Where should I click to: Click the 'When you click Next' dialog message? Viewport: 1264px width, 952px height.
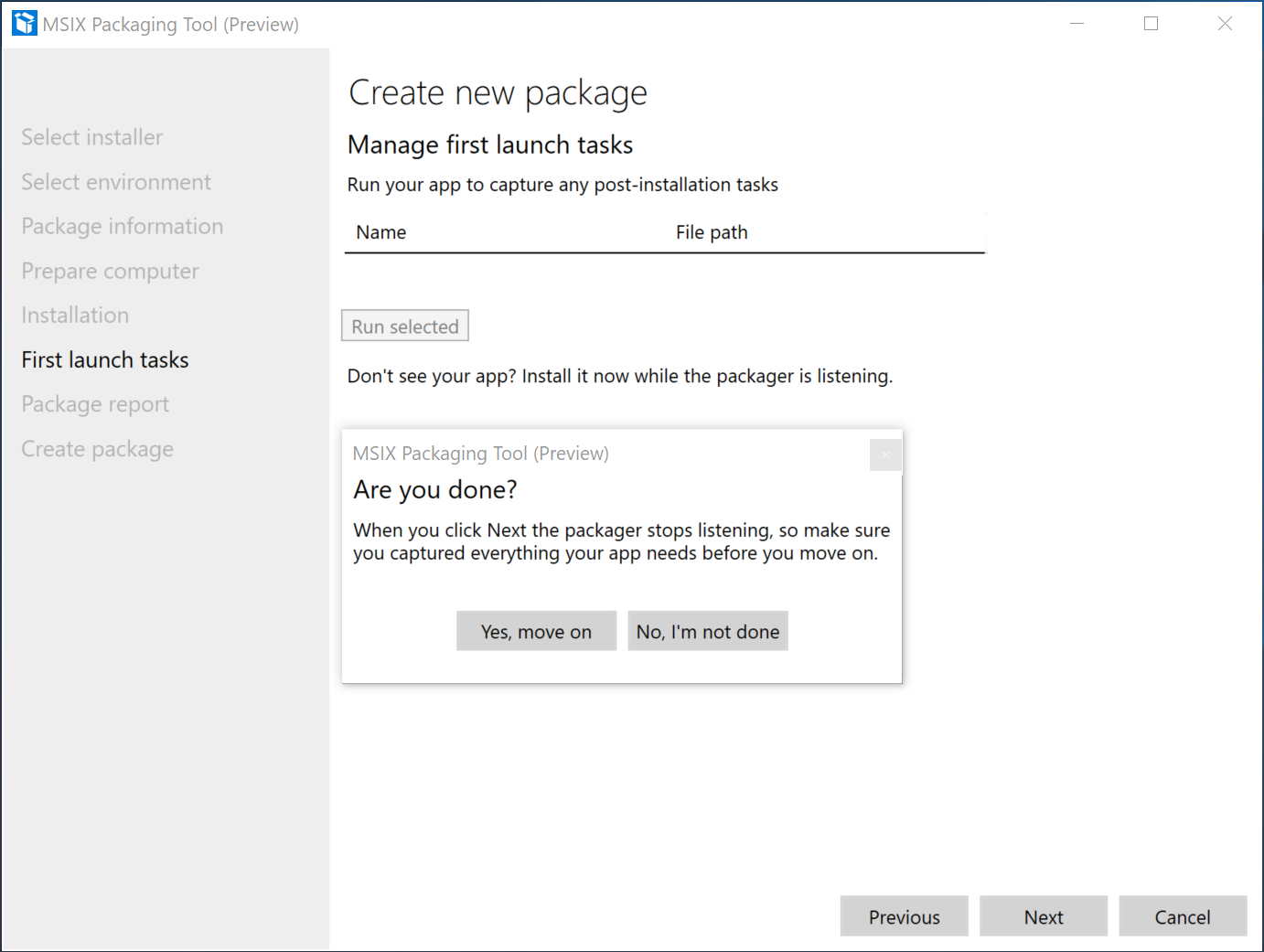pos(622,541)
